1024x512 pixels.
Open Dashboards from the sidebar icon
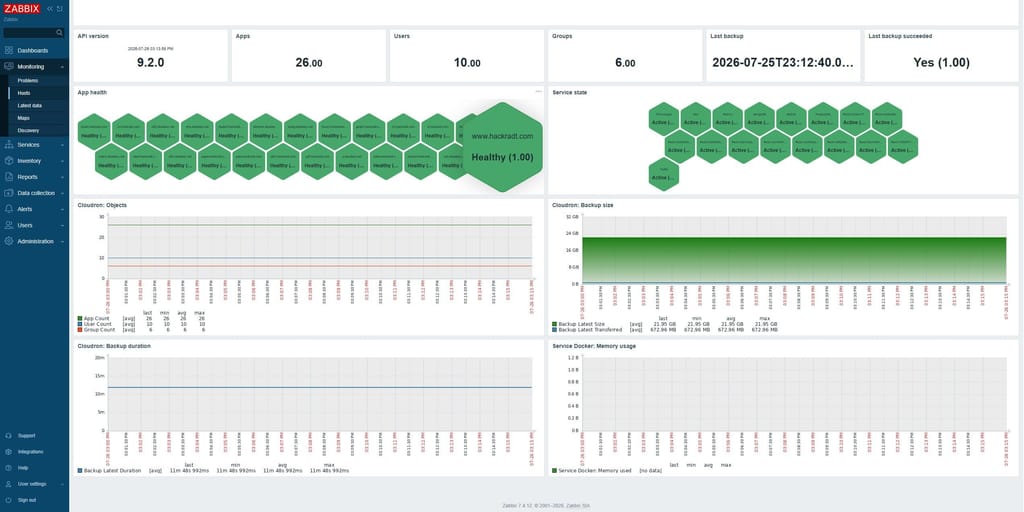(8, 50)
